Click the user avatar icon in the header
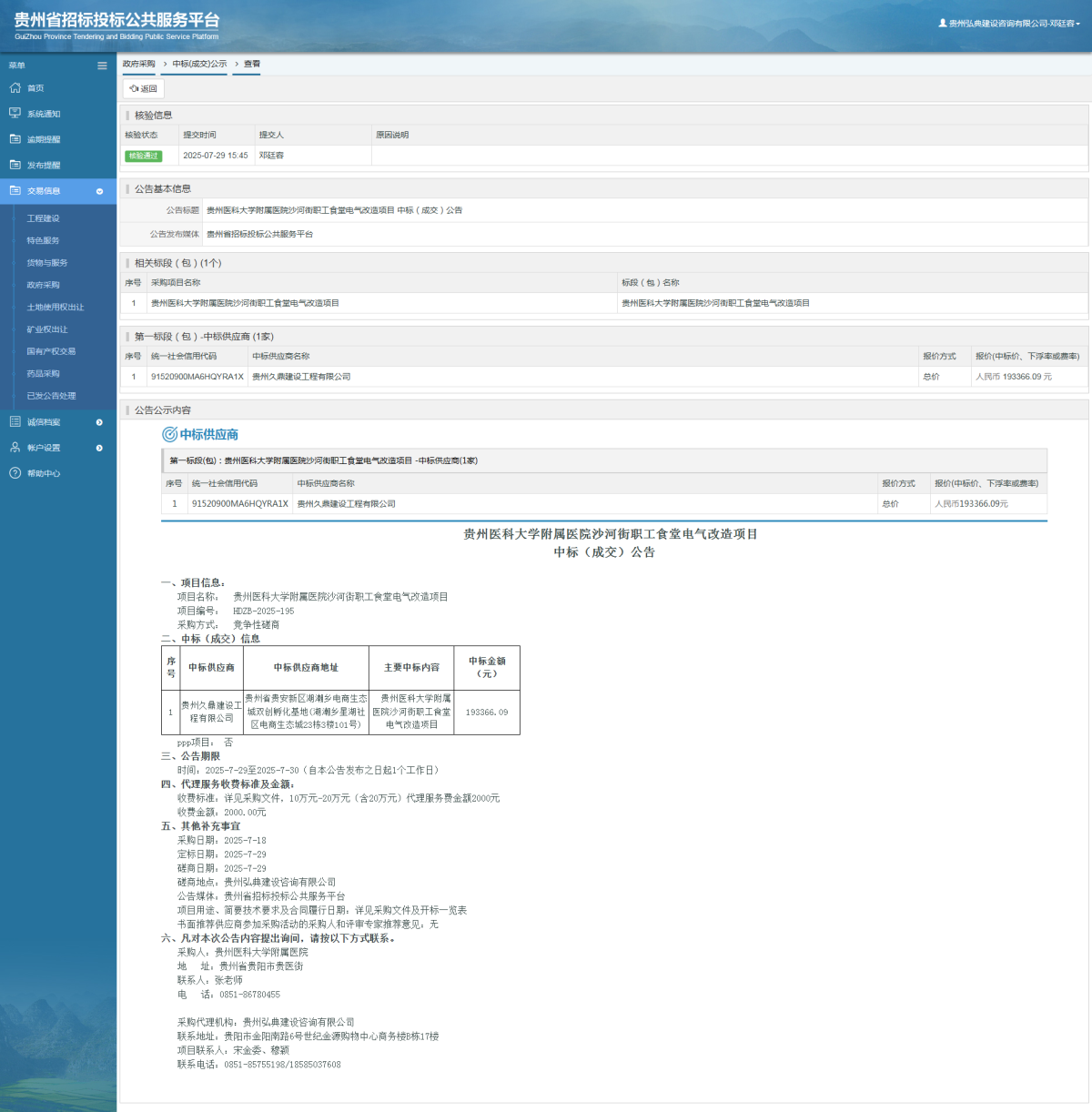1092x1112 pixels. tap(943, 24)
